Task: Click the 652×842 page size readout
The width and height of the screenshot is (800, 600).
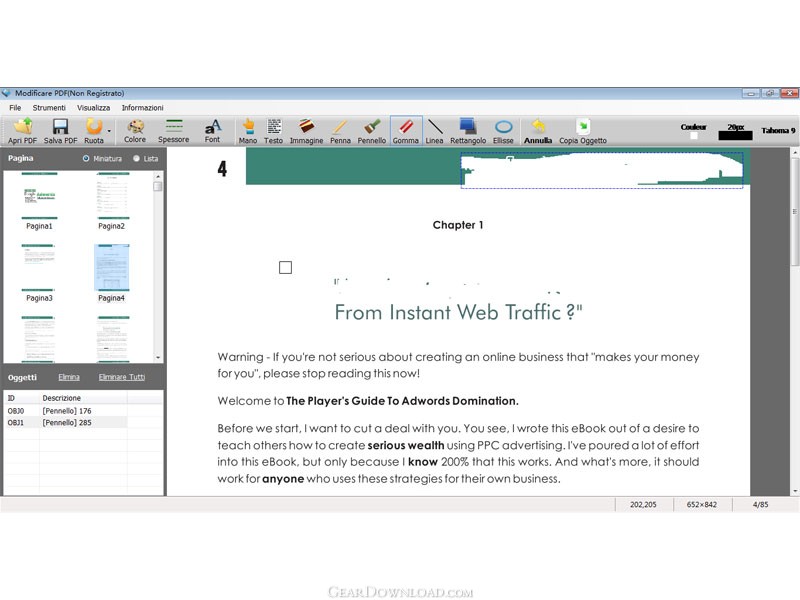Action: click(x=702, y=505)
